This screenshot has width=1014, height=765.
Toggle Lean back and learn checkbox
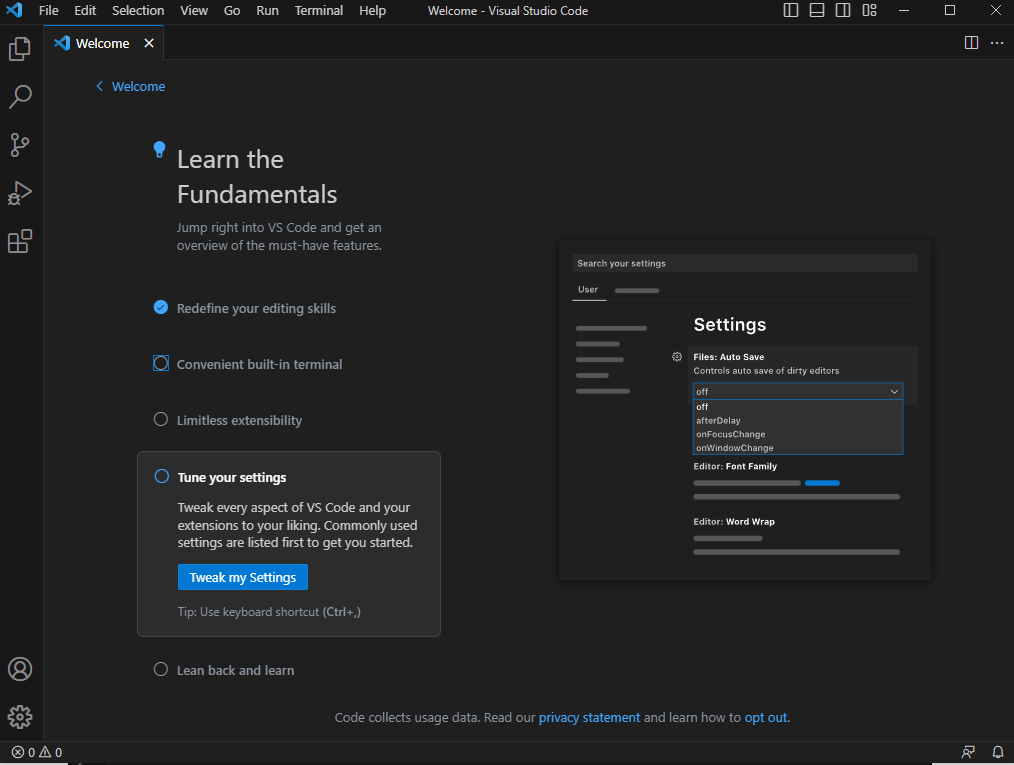[160, 669]
